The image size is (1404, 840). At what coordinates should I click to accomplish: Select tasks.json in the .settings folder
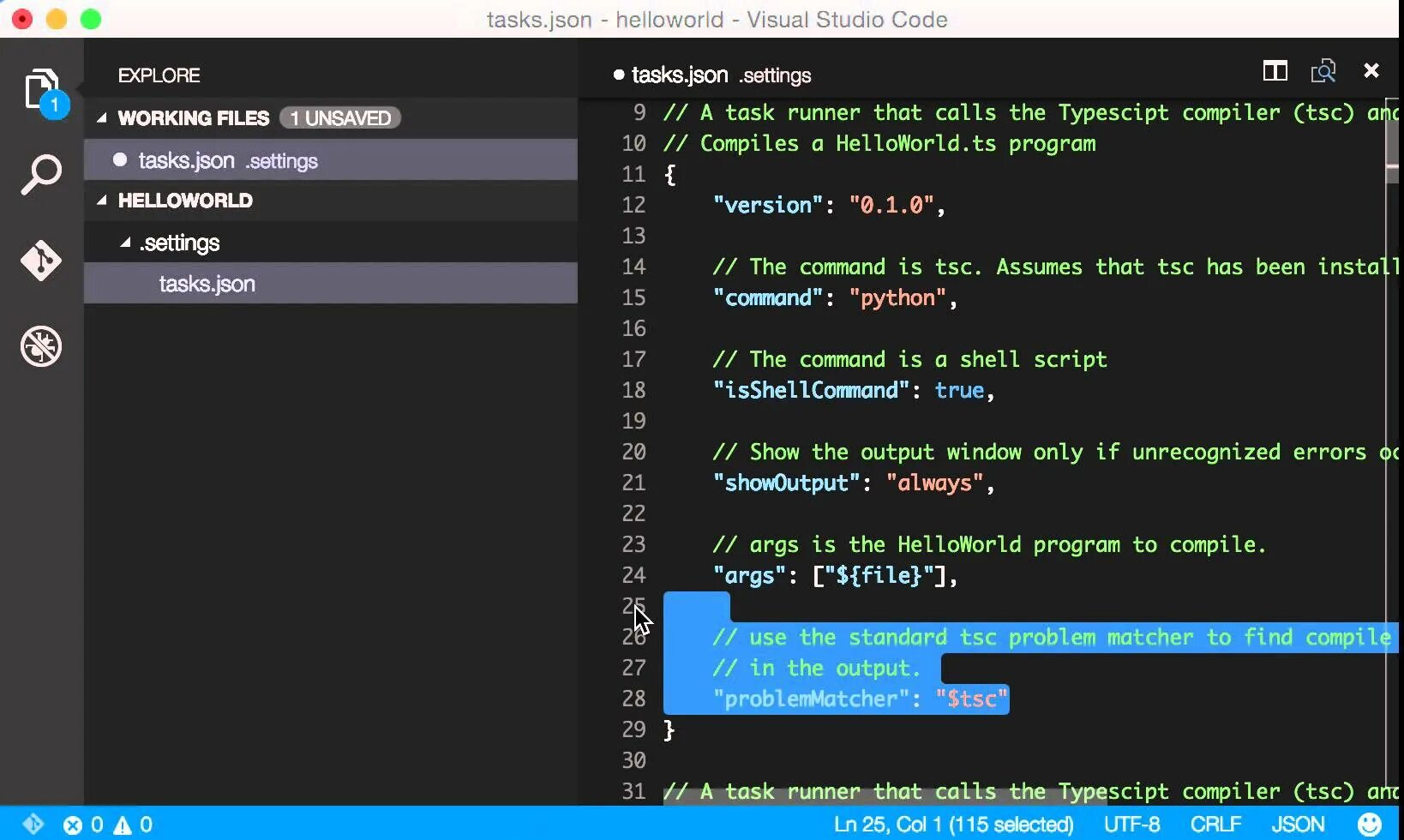click(x=331, y=284)
